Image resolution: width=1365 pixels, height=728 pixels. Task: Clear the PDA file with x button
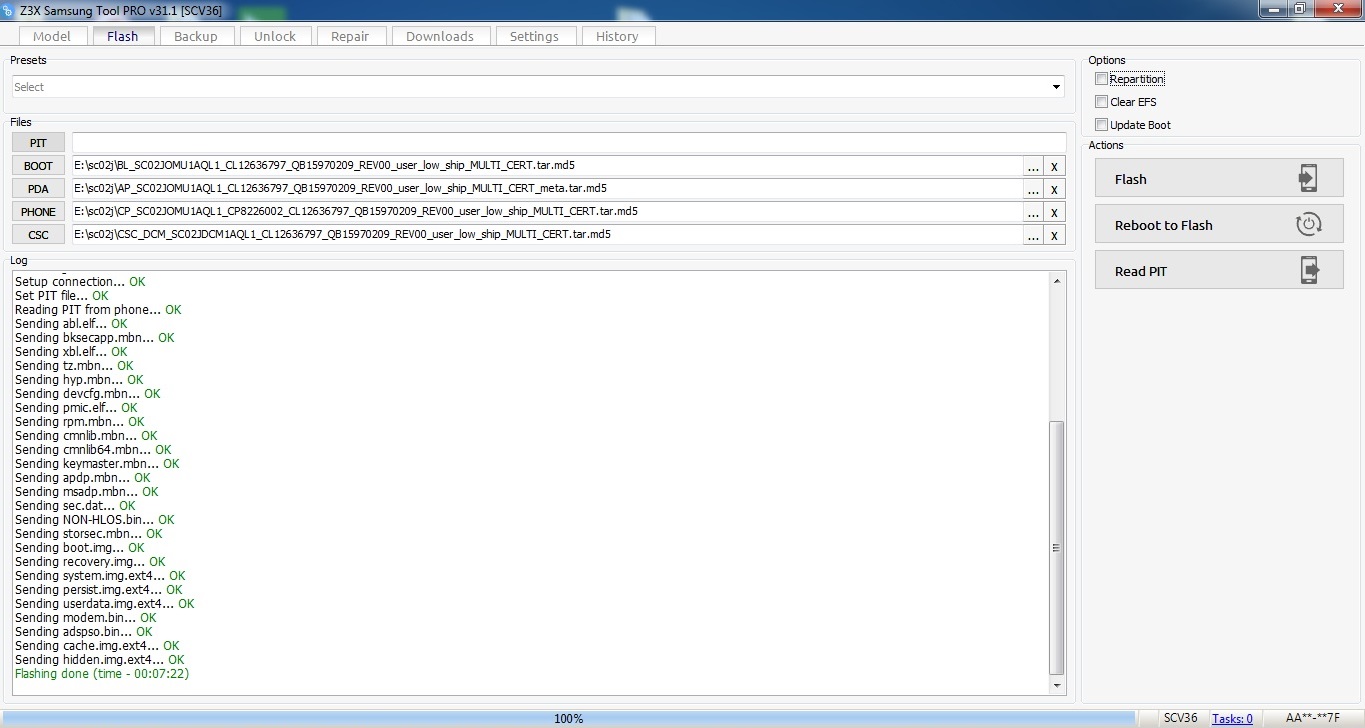tap(1054, 189)
